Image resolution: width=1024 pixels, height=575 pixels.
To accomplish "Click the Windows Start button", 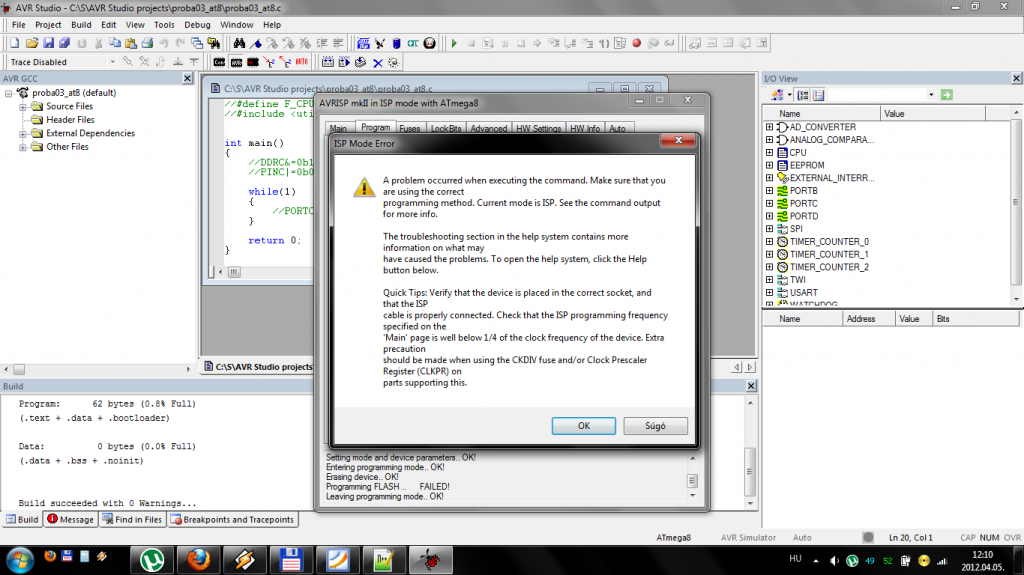I will [x=19, y=560].
